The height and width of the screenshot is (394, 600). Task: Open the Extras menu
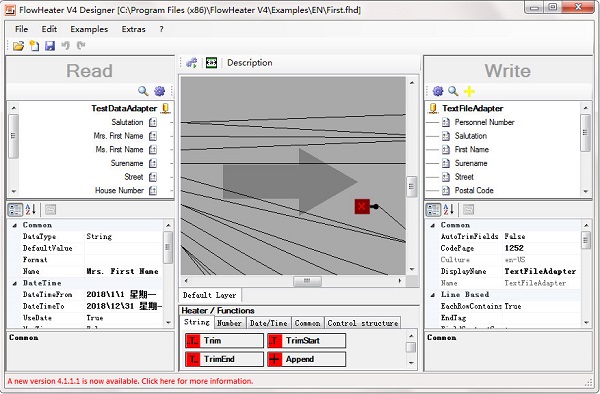coord(133,29)
